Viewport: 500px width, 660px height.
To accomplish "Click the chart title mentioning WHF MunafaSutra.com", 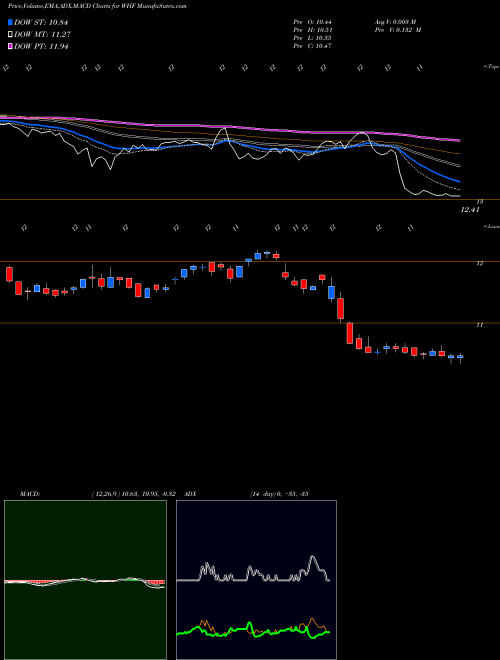I will click(97, 6).
